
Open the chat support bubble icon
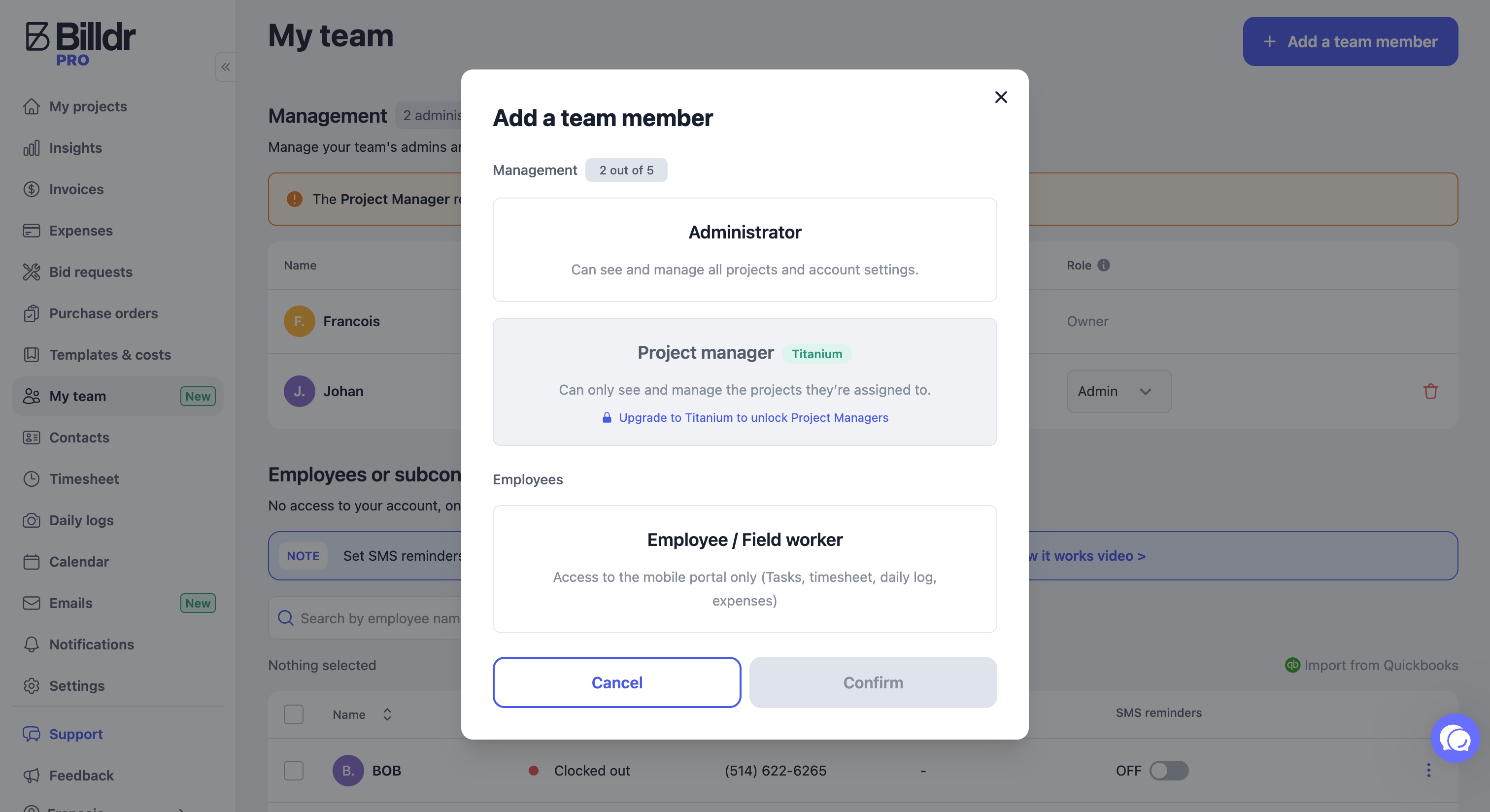1455,739
